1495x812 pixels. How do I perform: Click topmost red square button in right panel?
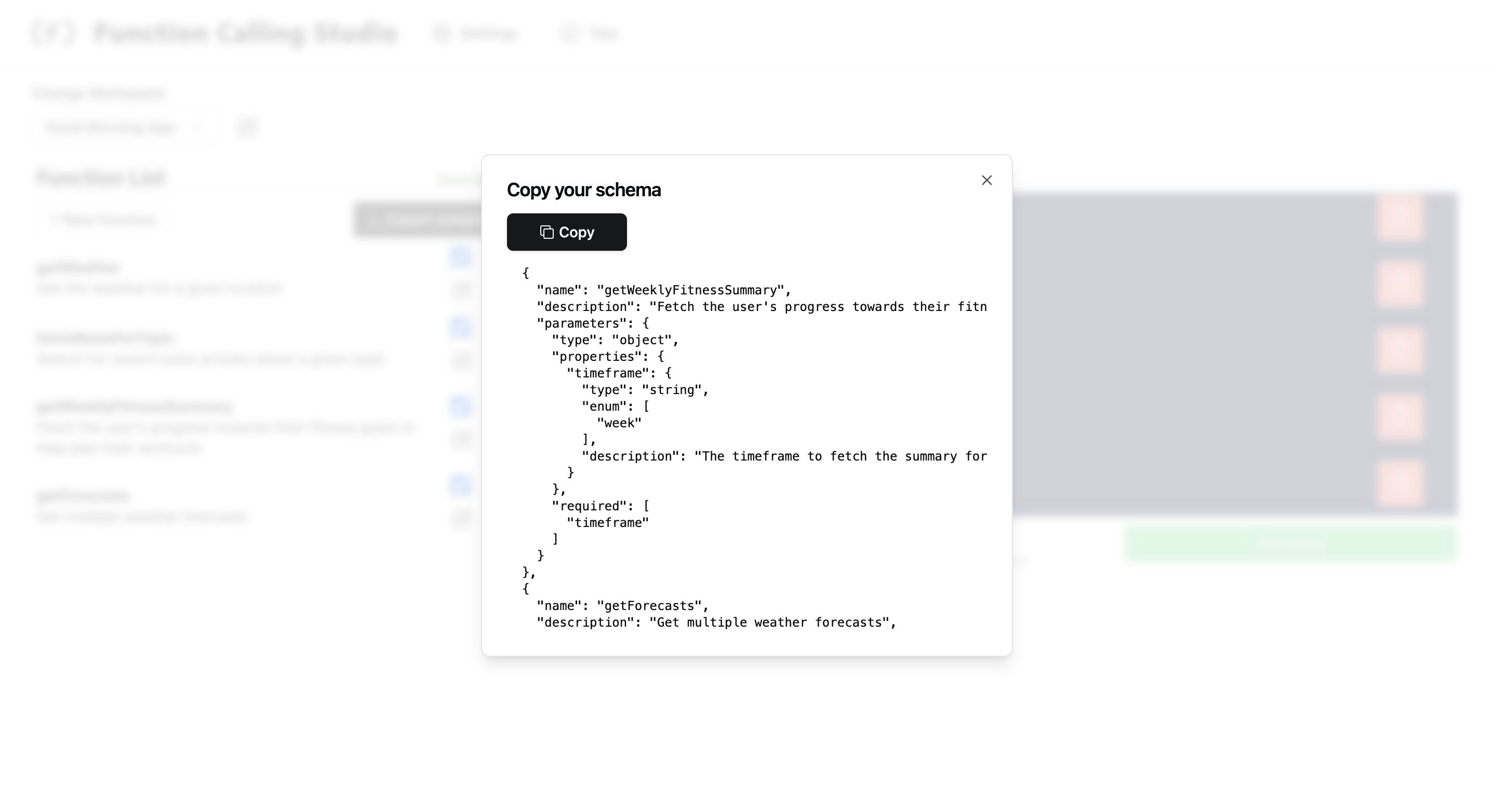click(1400, 218)
